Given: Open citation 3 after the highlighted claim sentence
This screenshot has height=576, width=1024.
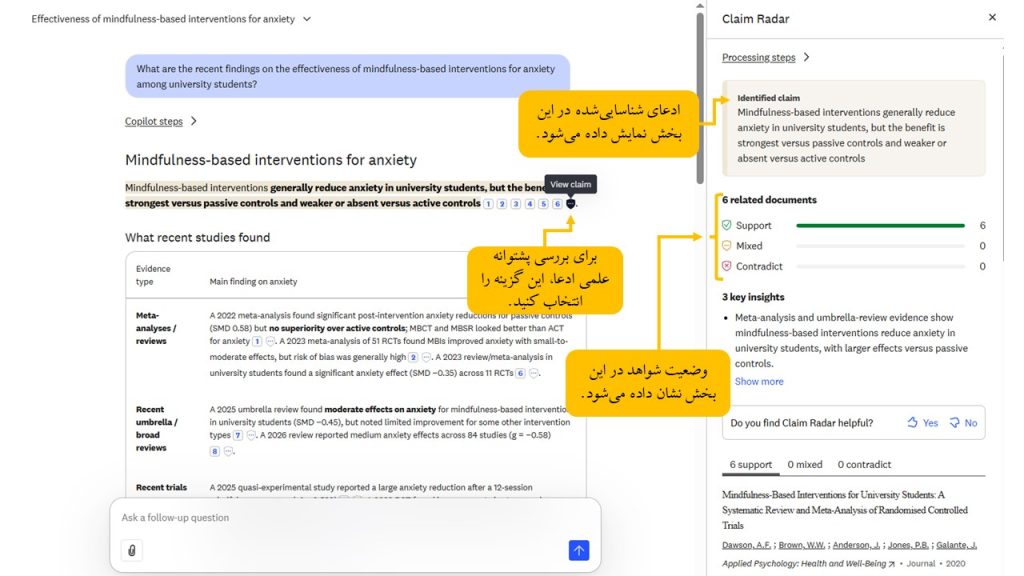Looking at the screenshot, I should [515, 204].
